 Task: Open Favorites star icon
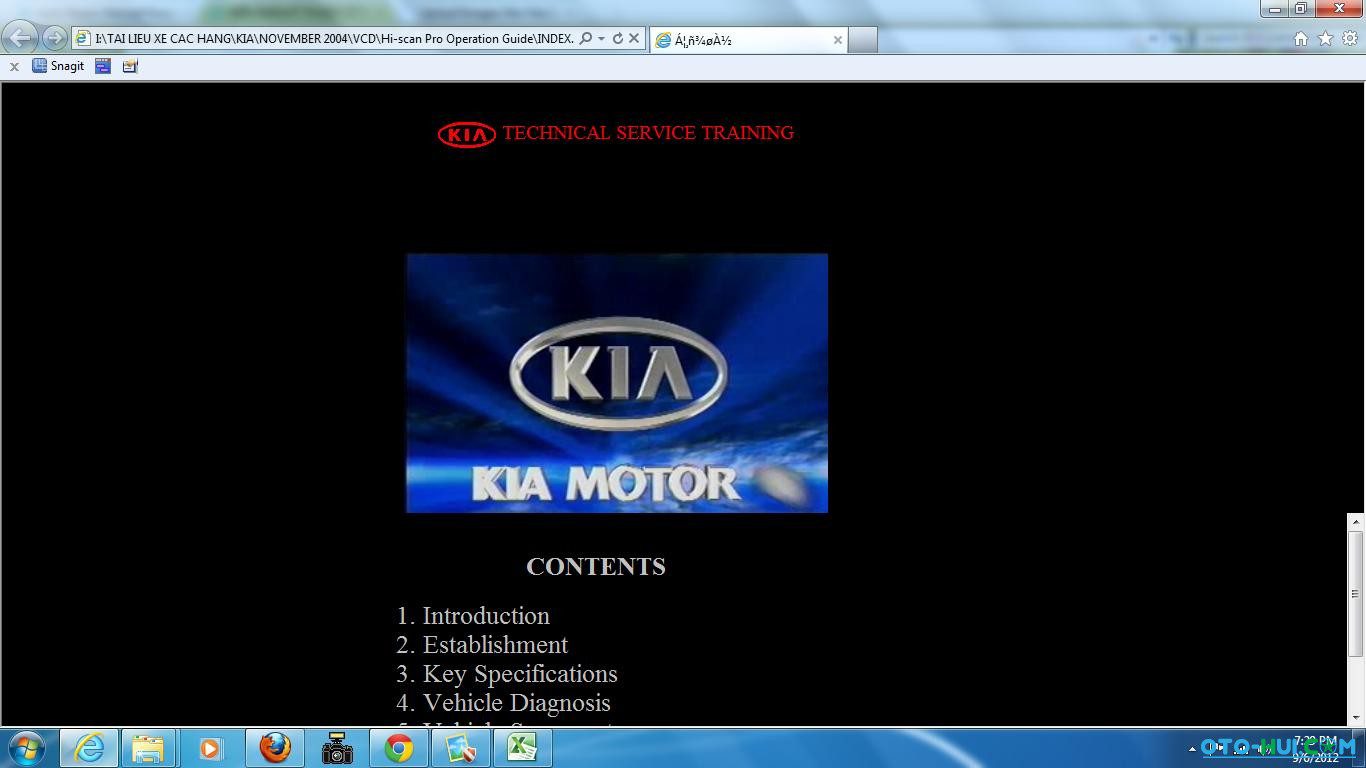click(1325, 39)
